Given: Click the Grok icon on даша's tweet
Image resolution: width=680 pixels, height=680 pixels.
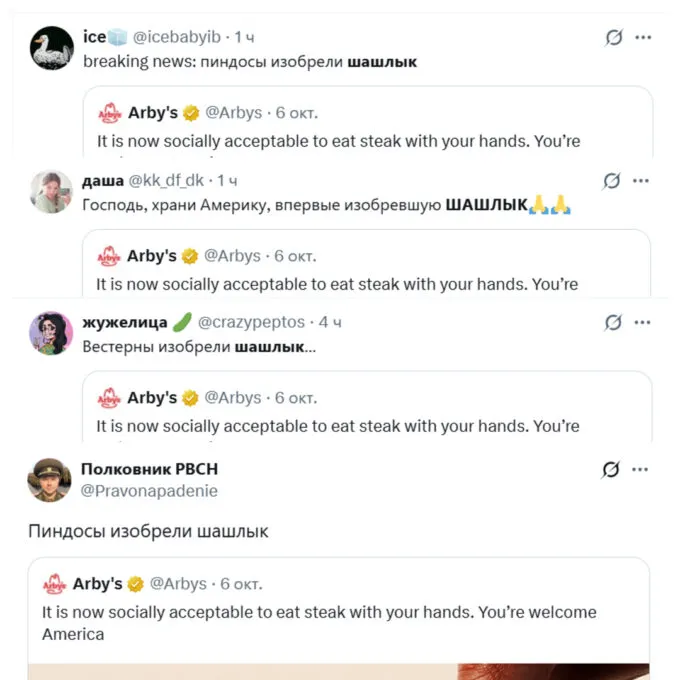Looking at the screenshot, I should (x=614, y=181).
